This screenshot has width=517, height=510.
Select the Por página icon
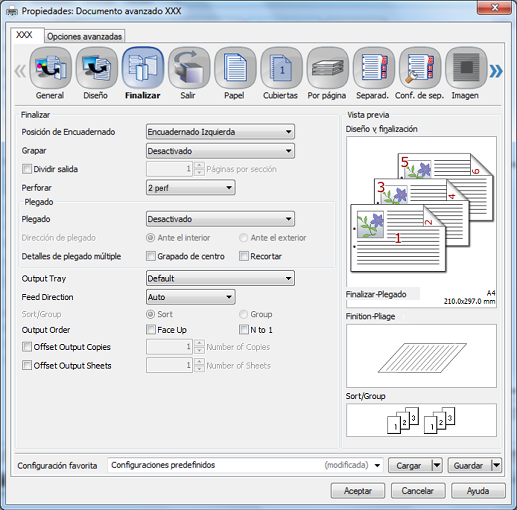tap(328, 68)
